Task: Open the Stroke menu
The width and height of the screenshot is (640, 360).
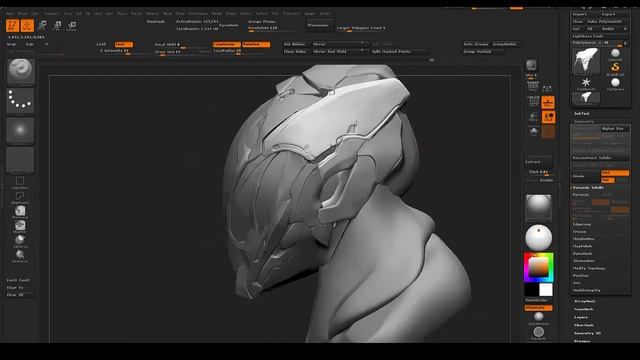Action: [245, 13]
